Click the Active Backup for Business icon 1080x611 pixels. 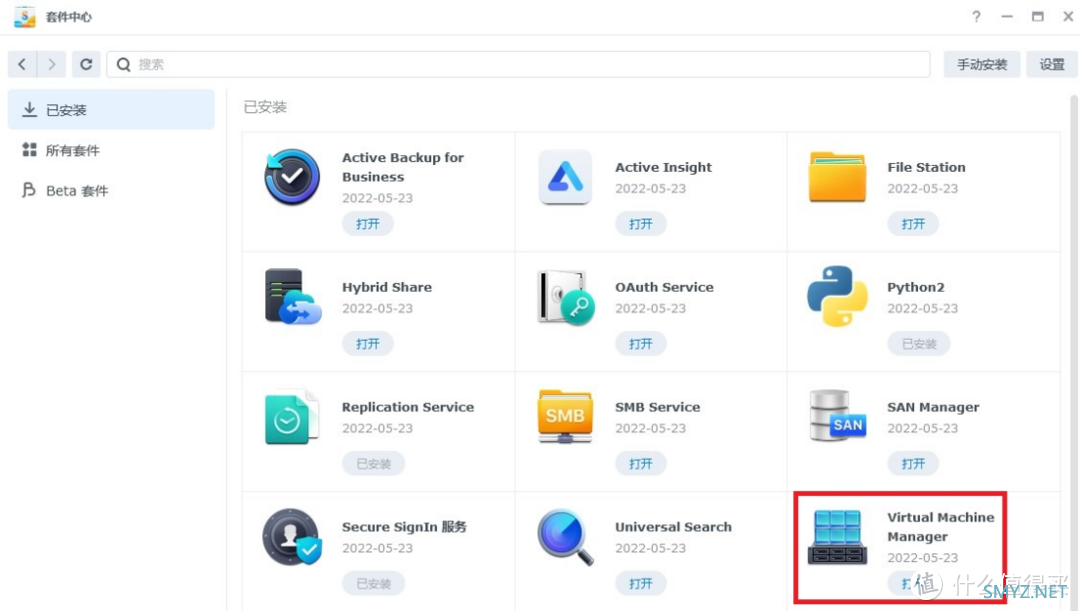pyautogui.click(x=291, y=177)
